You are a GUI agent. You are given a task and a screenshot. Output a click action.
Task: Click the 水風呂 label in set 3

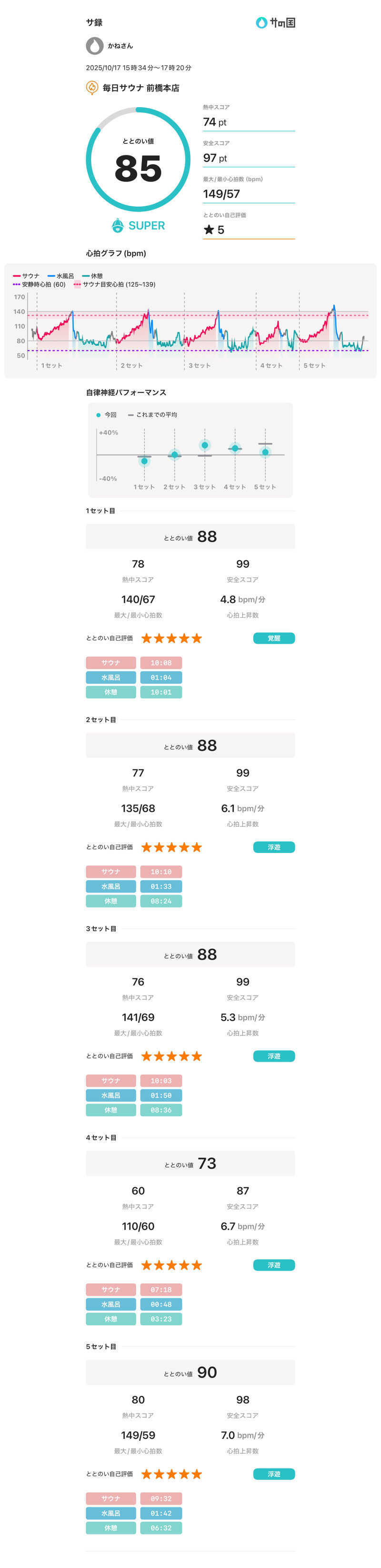(x=111, y=1095)
